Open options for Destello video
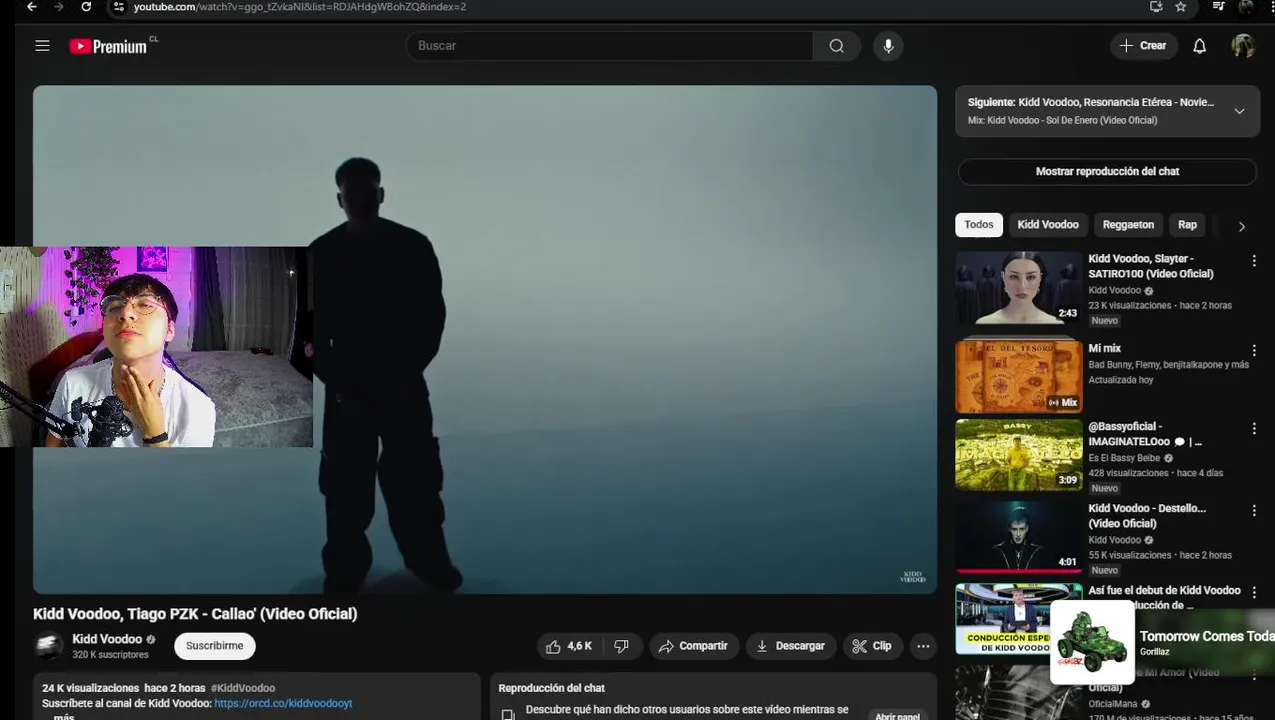Screen dimensions: 1275x720 (1254, 511)
